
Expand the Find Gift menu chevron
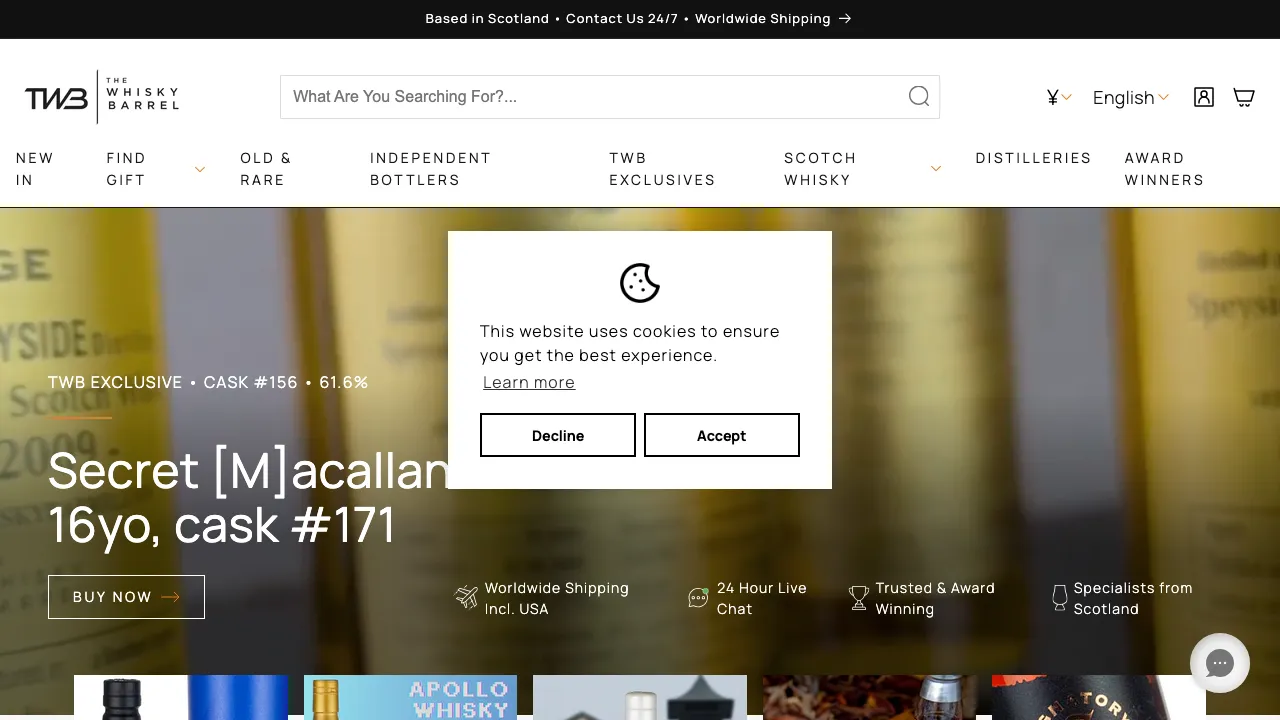coord(199,169)
